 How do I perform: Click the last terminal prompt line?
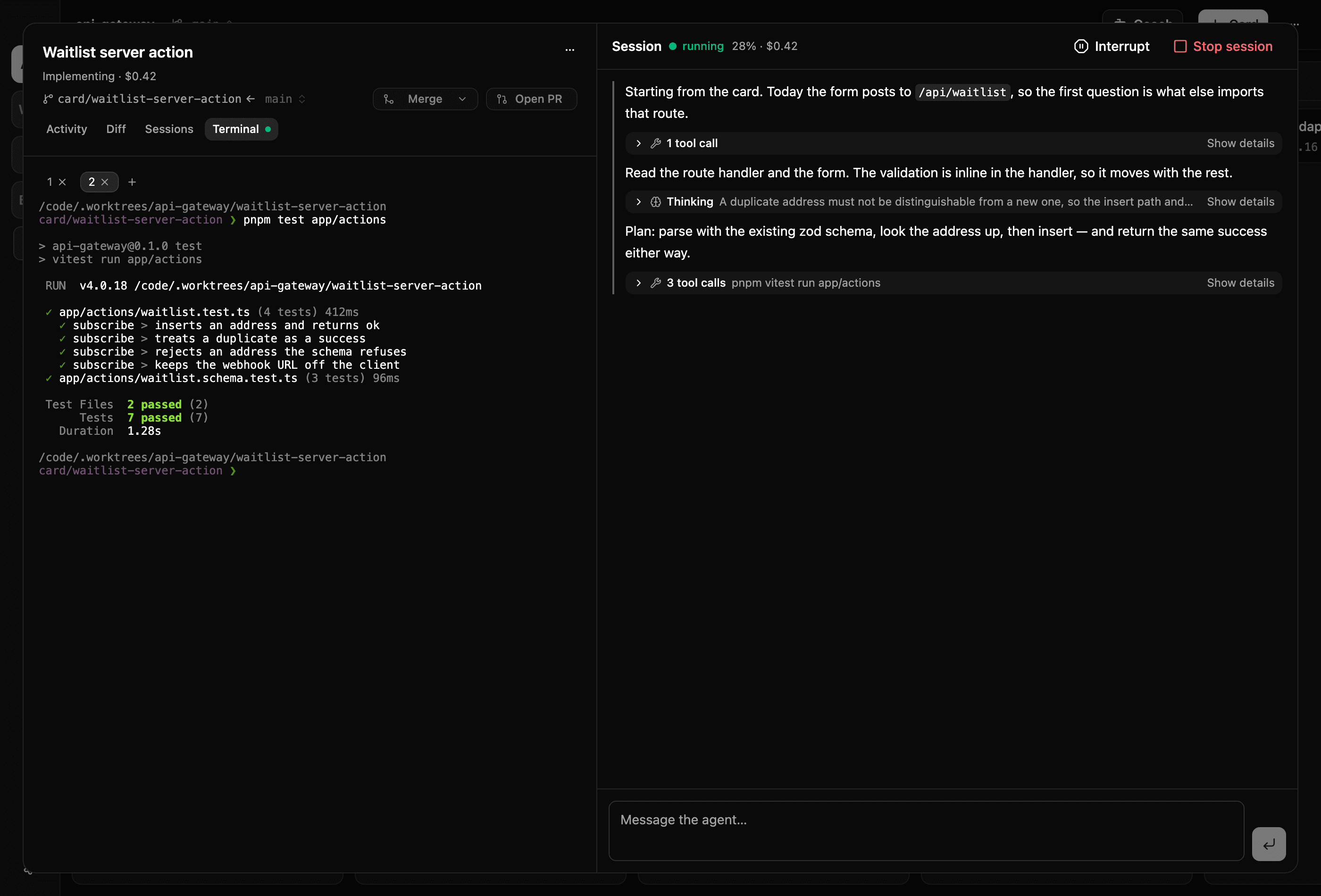click(x=138, y=471)
